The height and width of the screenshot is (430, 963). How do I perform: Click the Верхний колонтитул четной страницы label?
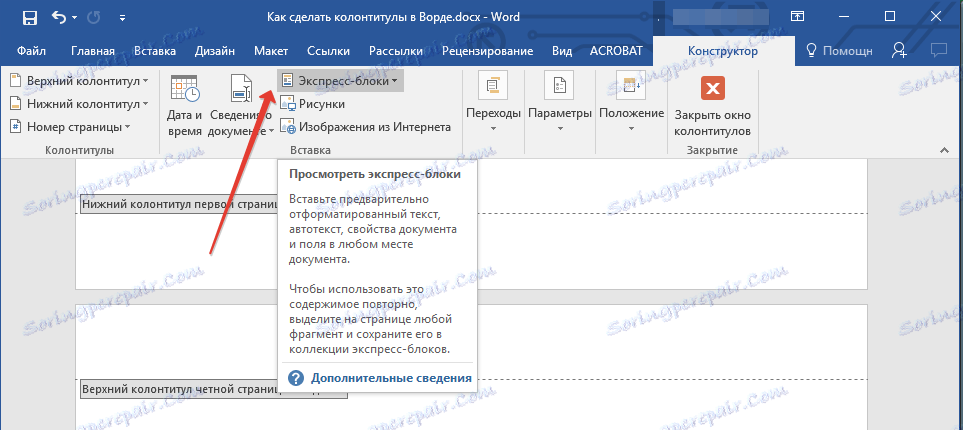tap(214, 389)
